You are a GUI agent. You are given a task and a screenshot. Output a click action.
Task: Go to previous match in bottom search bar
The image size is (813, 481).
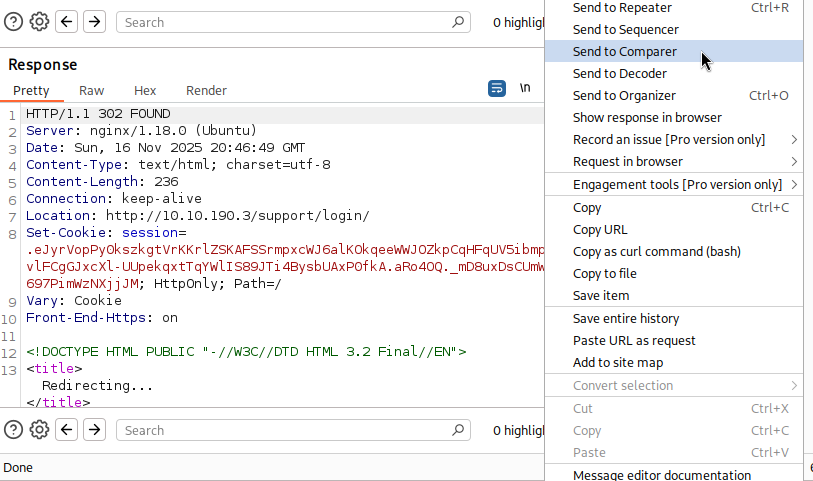coord(66,430)
